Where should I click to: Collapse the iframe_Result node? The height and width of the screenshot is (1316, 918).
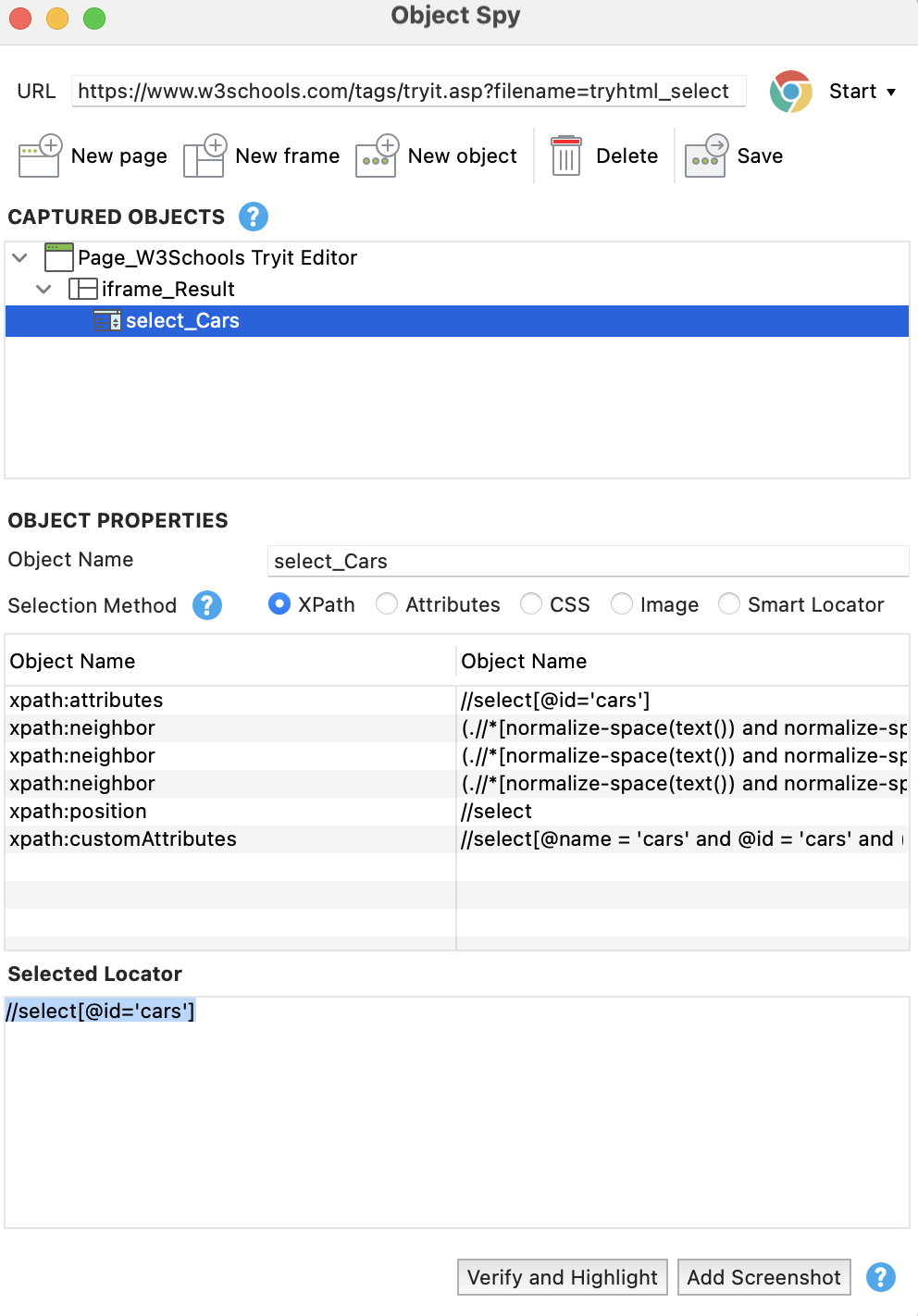[x=43, y=289]
